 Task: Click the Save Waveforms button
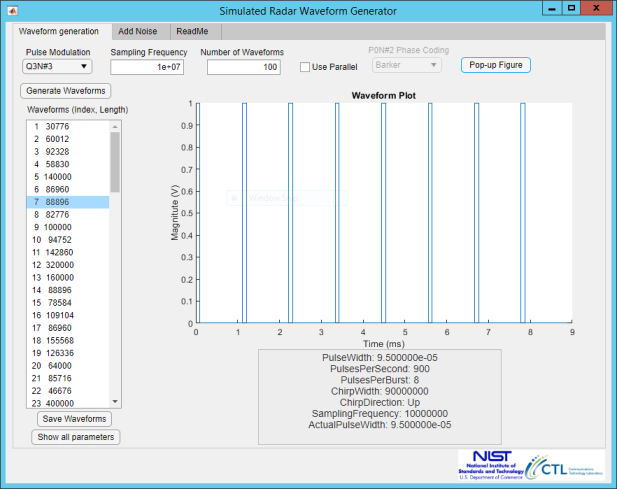[x=74, y=419]
